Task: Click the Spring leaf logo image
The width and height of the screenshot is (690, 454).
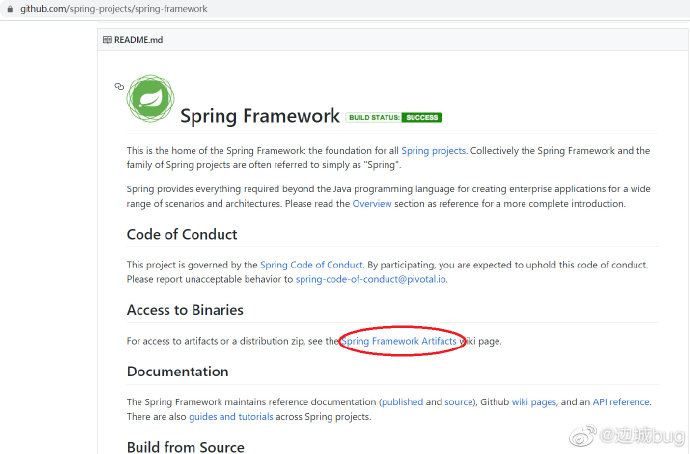Action: pos(150,99)
